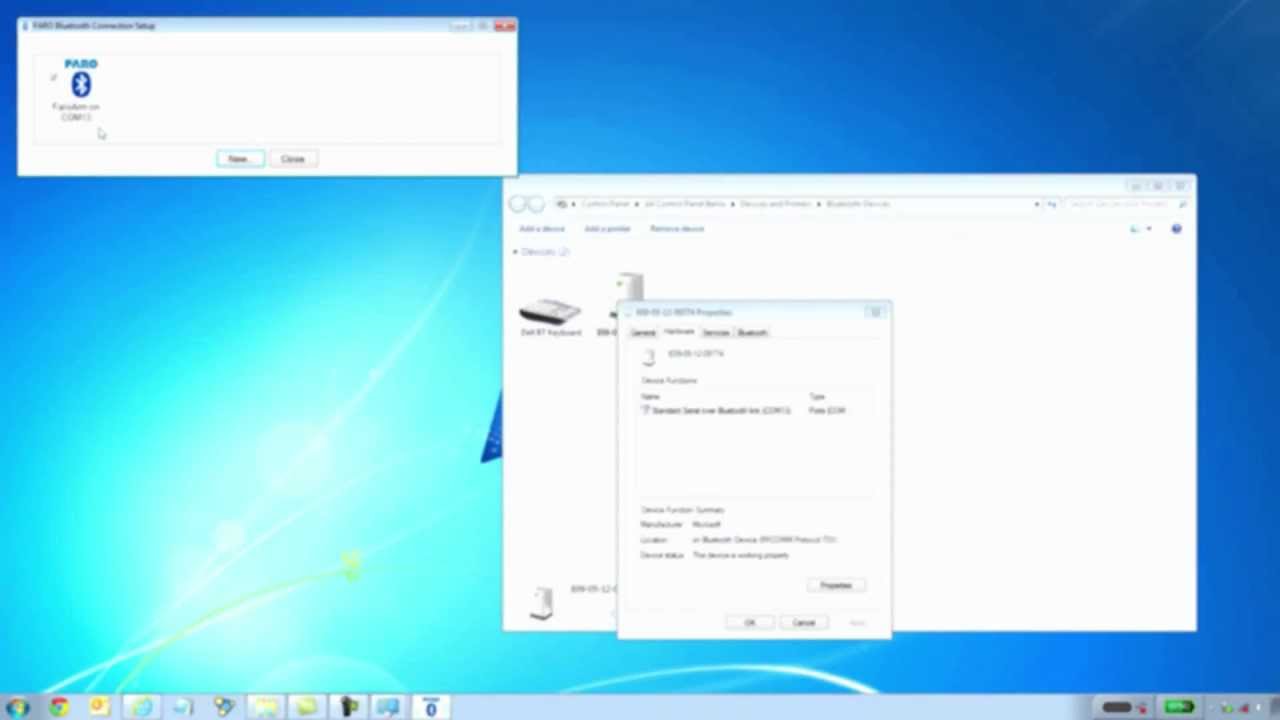Open Google Chrome from the taskbar
The height and width of the screenshot is (720, 1280).
tap(59, 708)
